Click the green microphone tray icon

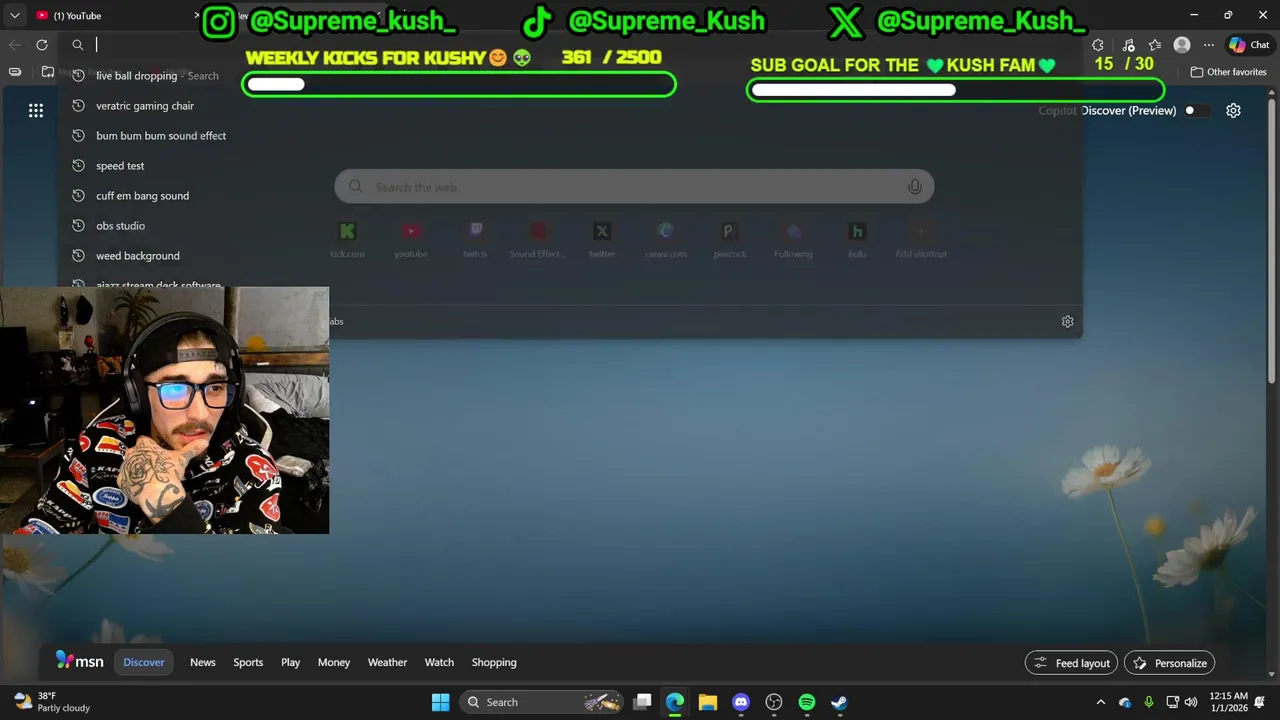coord(1148,702)
